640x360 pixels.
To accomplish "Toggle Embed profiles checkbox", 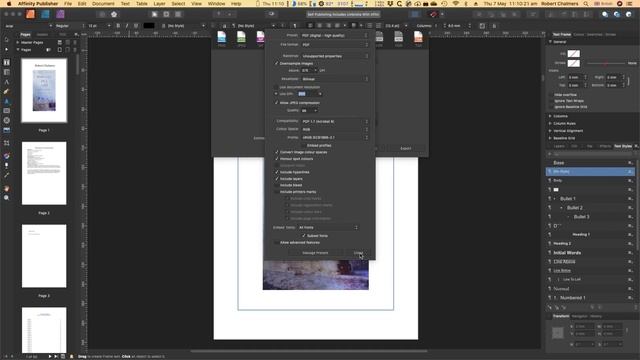I will pos(304,145).
